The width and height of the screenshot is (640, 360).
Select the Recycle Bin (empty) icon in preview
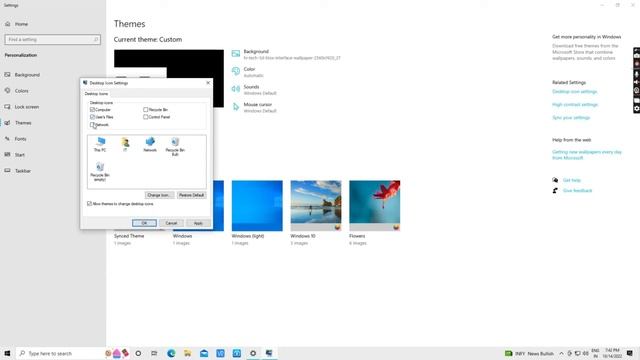click(100, 171)
